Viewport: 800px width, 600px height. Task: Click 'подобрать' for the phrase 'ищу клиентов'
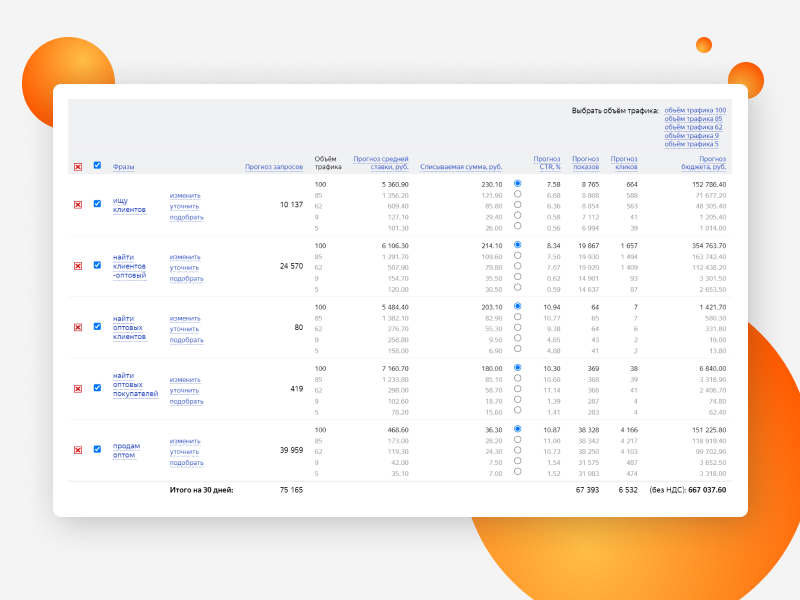pyautogui.click(x=187, y=217)
